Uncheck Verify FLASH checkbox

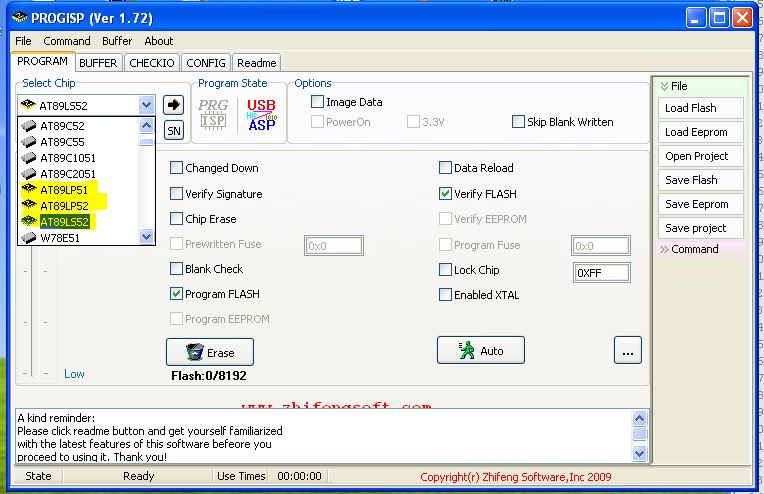[445, 193]
